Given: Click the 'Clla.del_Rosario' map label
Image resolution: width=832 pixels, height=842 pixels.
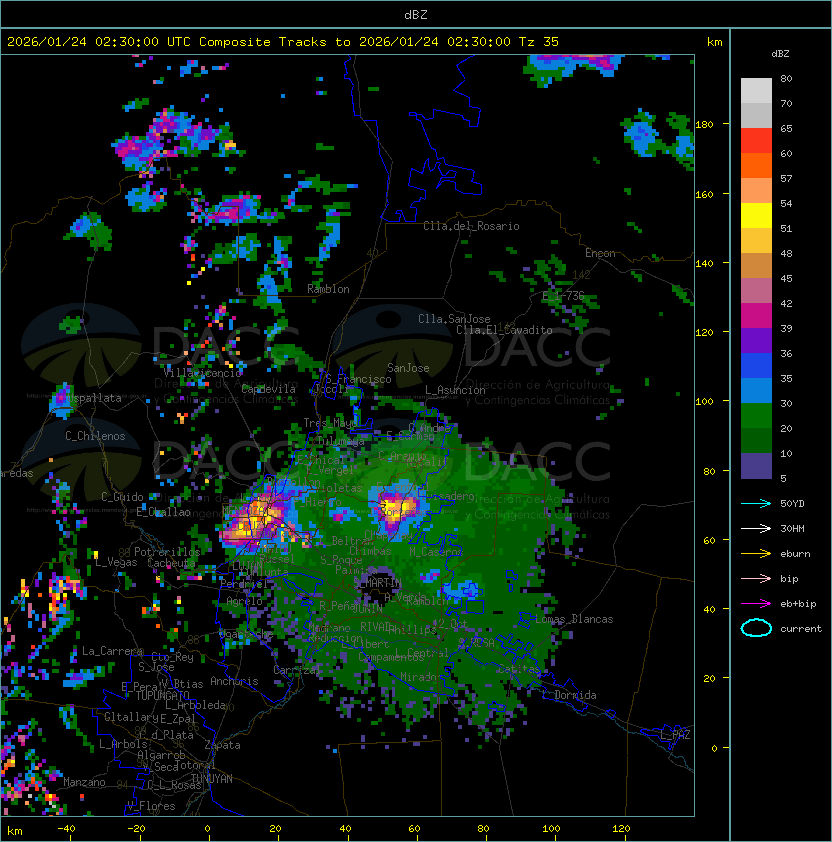Looking at the screenshot, I should [471, 226].
